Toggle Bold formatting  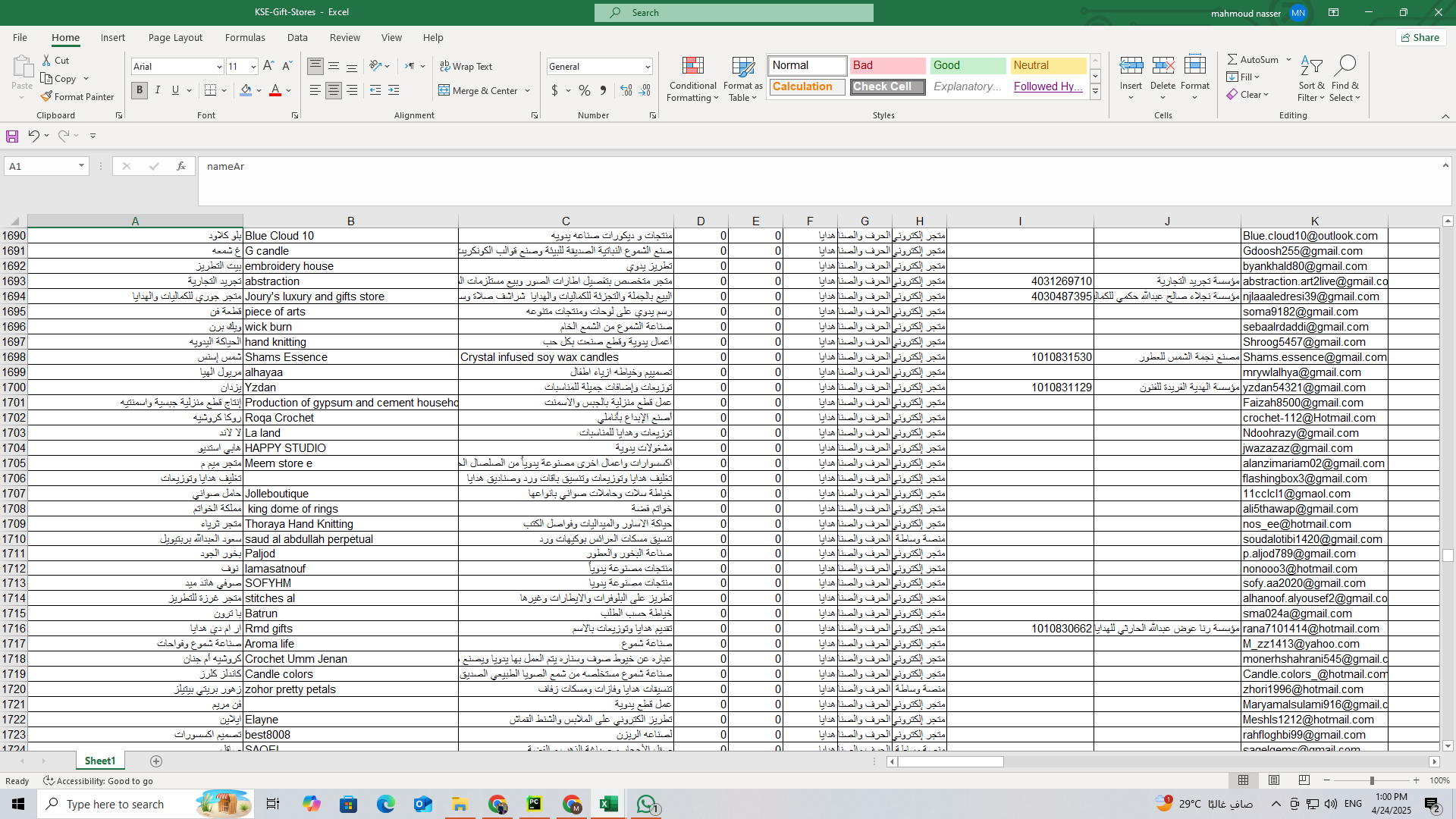pyautogui.click(x=140, y=90)
